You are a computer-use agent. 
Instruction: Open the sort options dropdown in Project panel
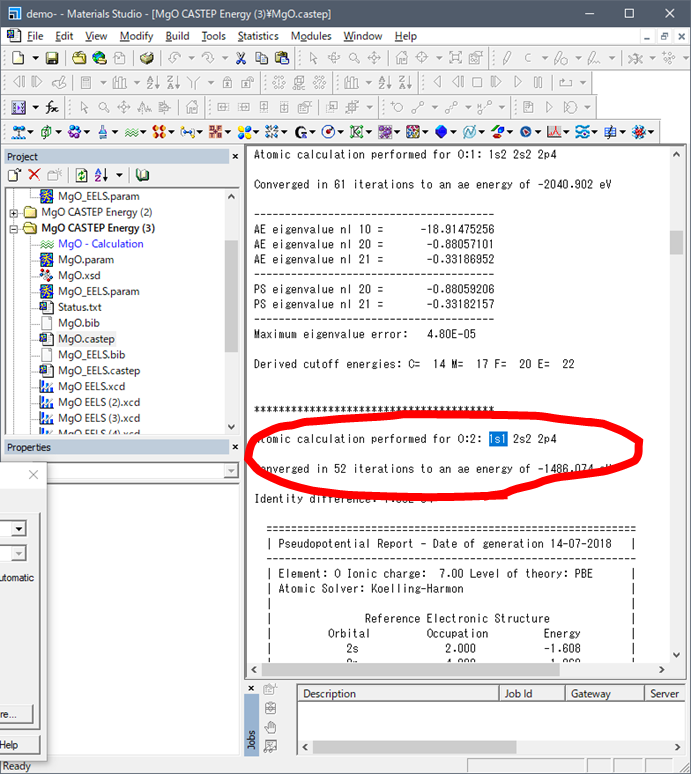[x=119, y=175]
